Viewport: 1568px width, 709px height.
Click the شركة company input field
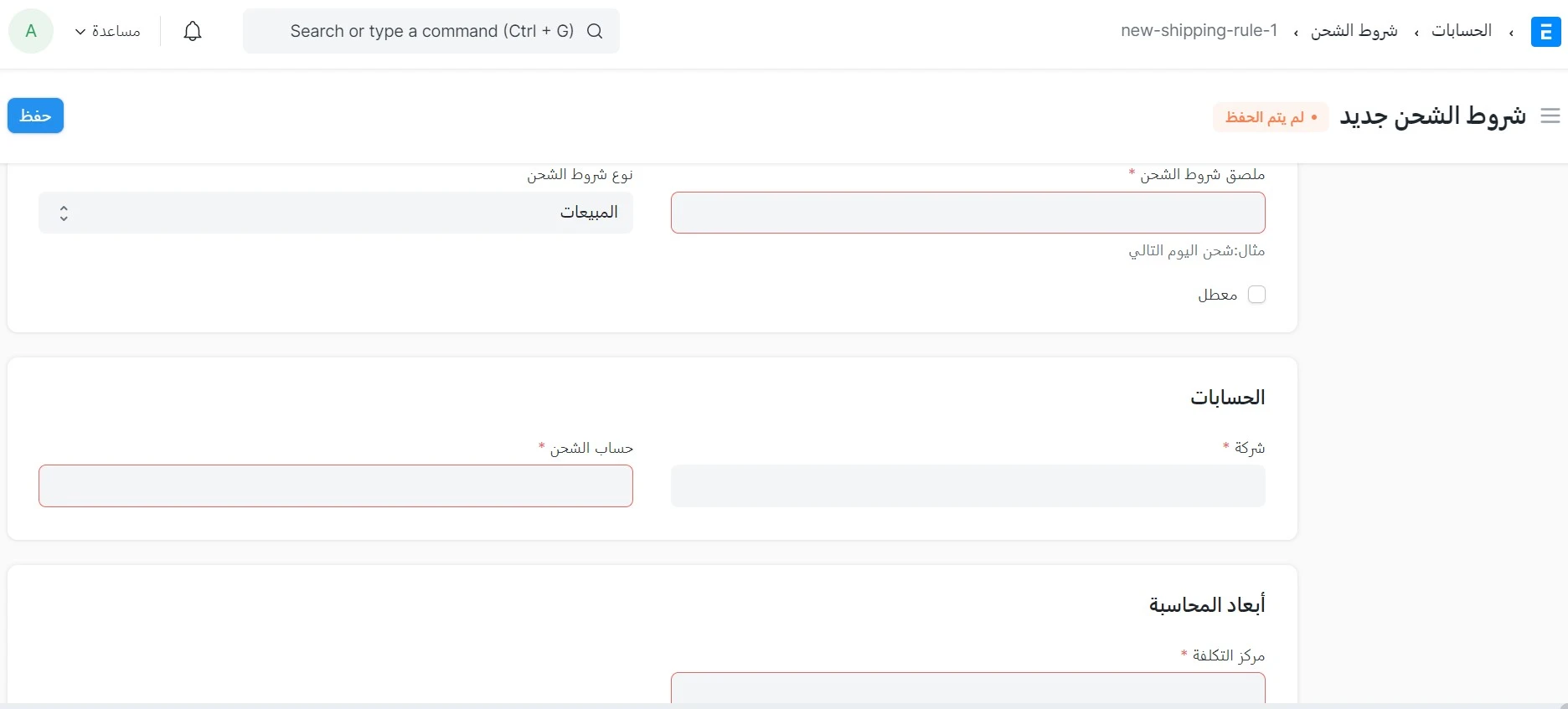click(968, 486)
